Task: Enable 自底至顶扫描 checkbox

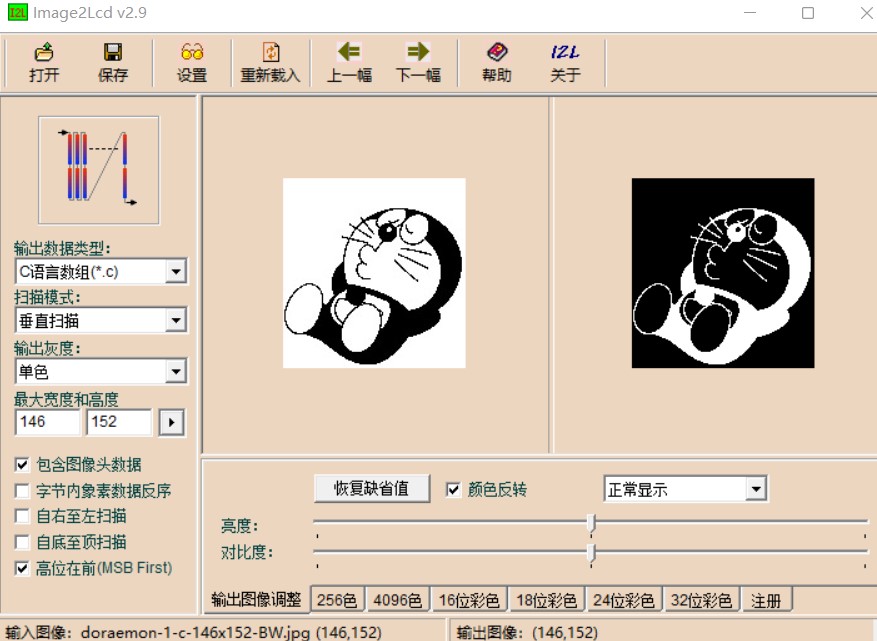Action: (22, 542)
